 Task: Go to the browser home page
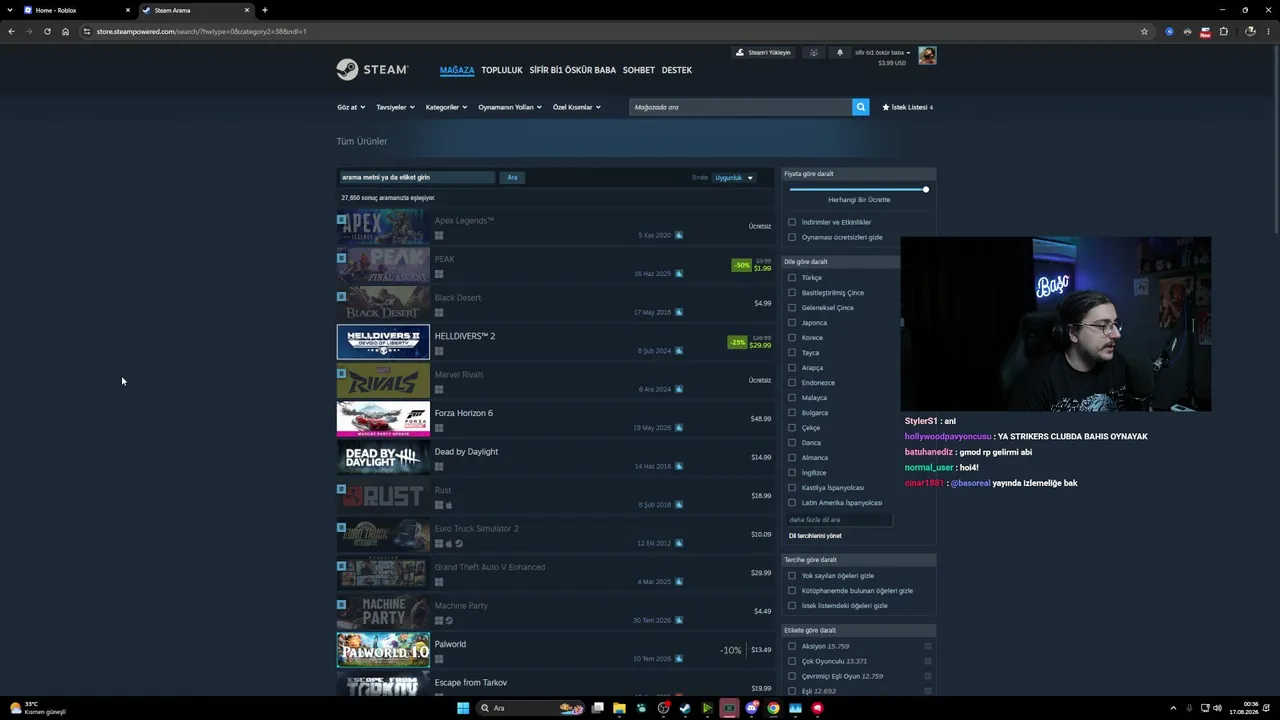tap(65, 31)
